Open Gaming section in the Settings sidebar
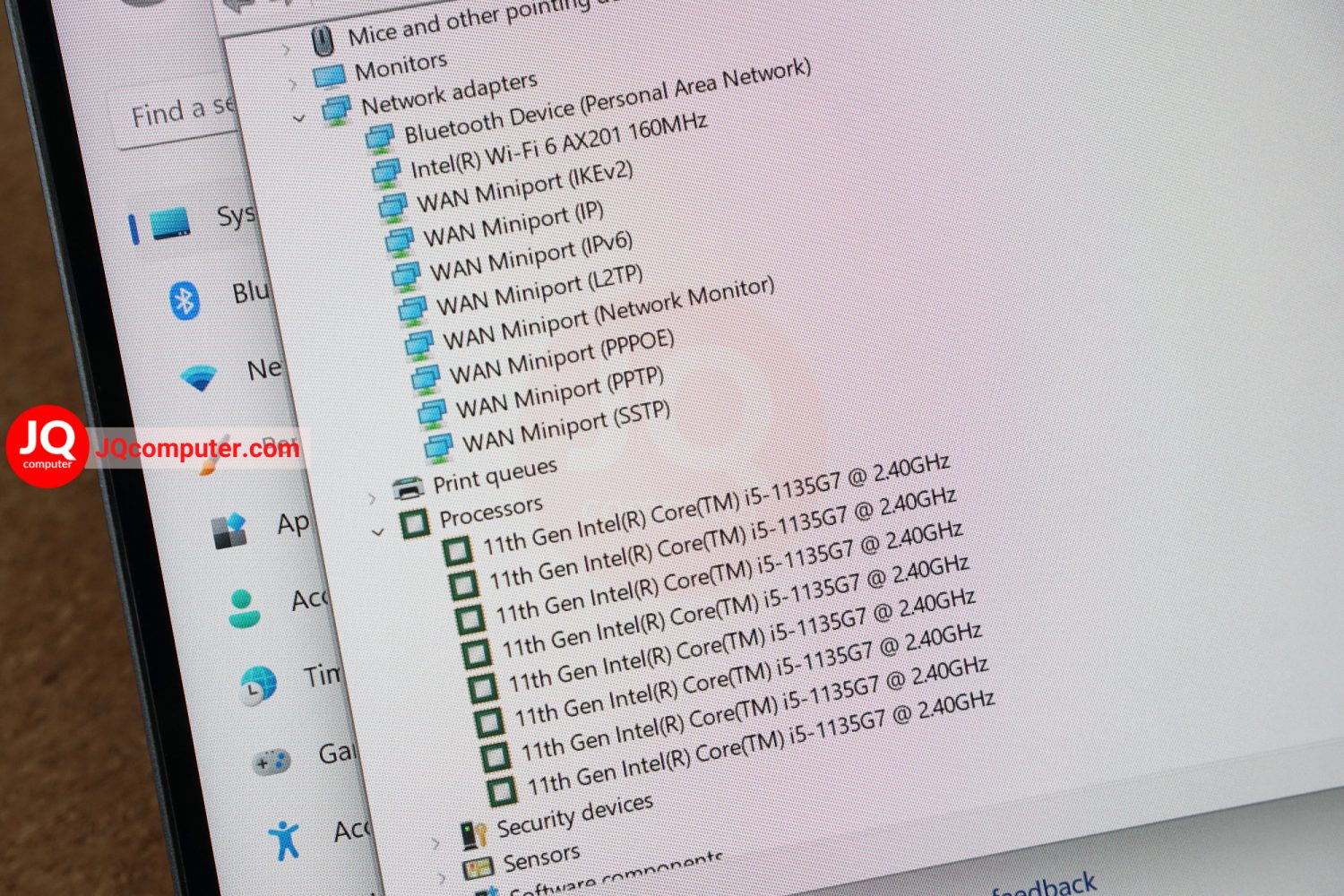 (306, 760)
